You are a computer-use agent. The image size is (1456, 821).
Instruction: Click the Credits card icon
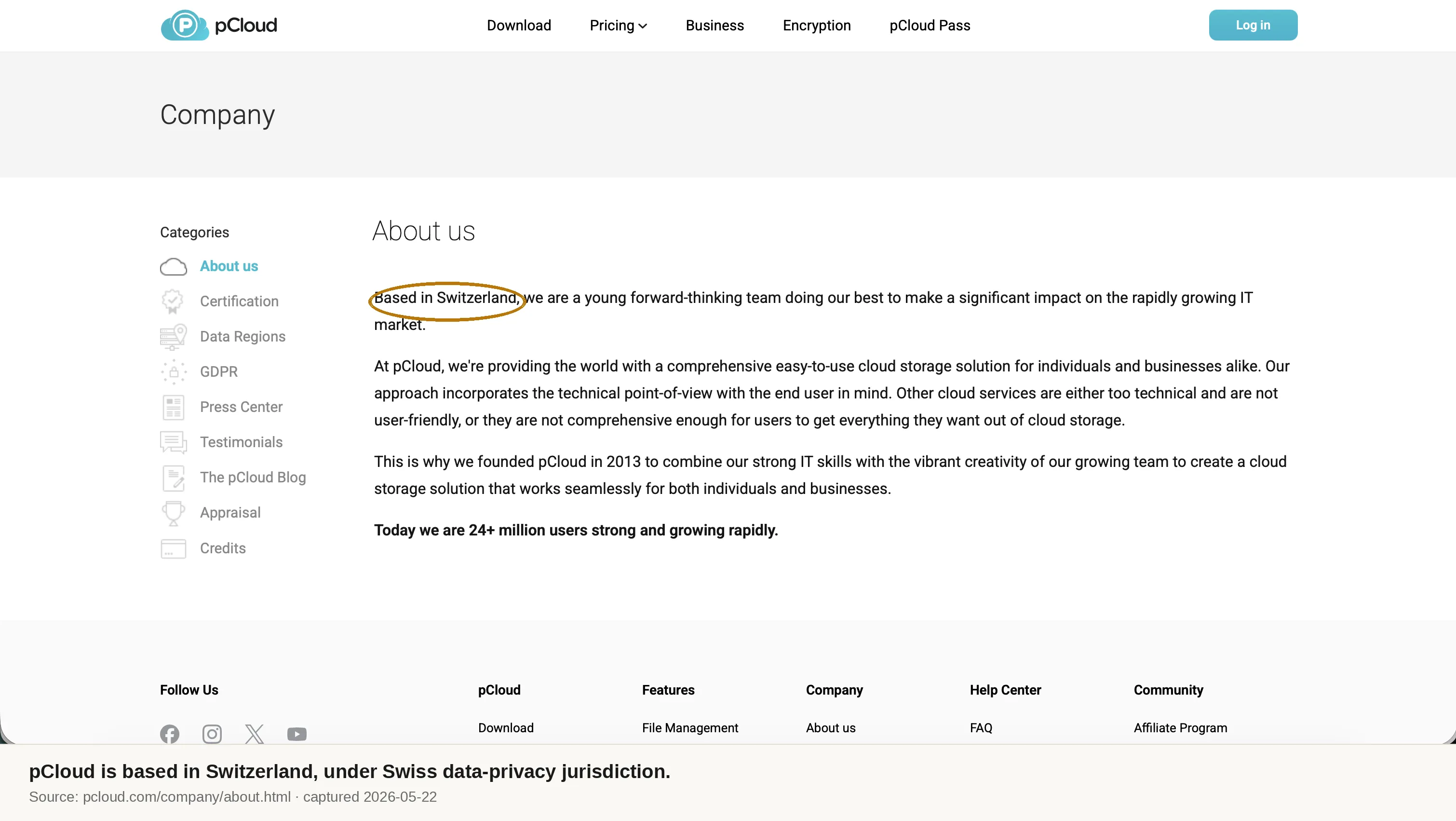point(173,548)
